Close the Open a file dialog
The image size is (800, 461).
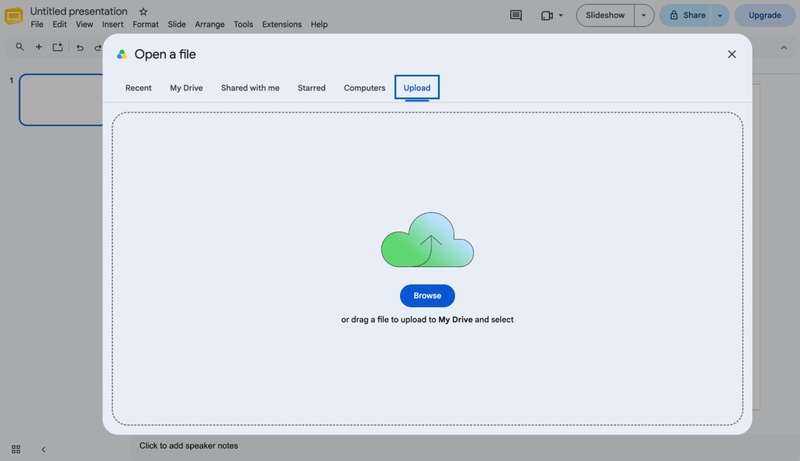coord(732,54)
